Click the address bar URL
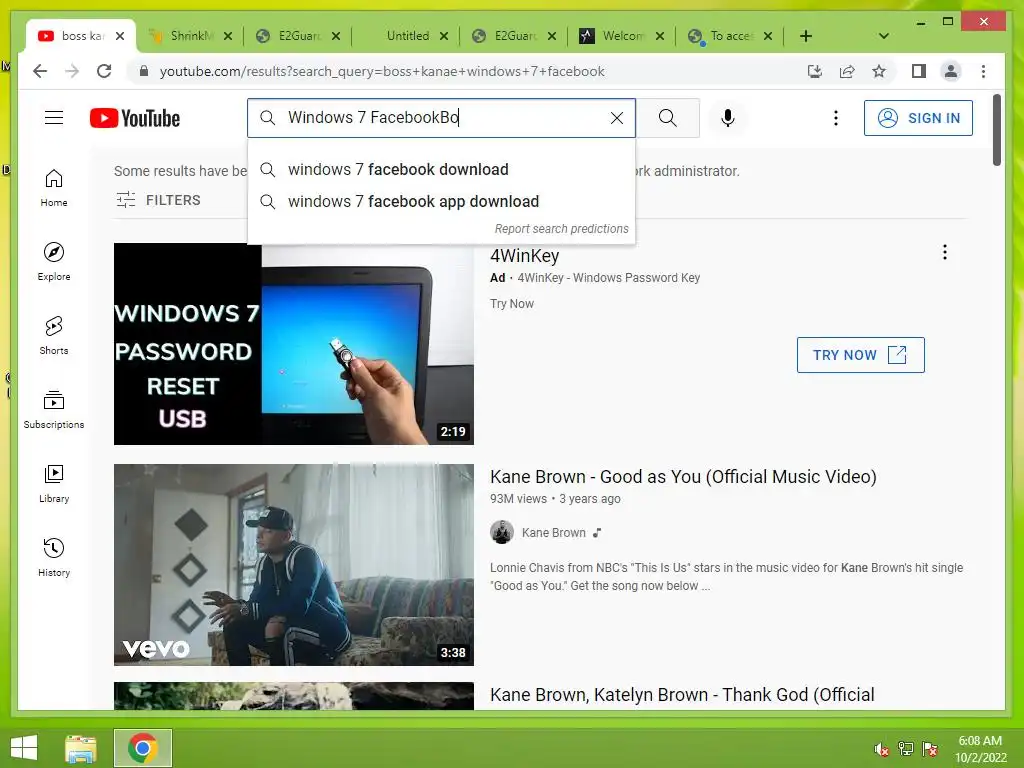 pos(382,71)
